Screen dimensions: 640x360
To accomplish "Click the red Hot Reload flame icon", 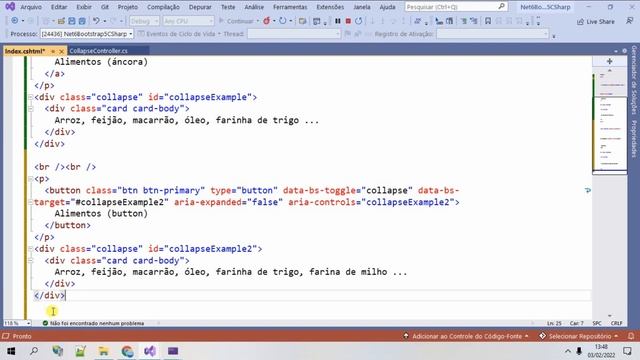I will (267, 20).
